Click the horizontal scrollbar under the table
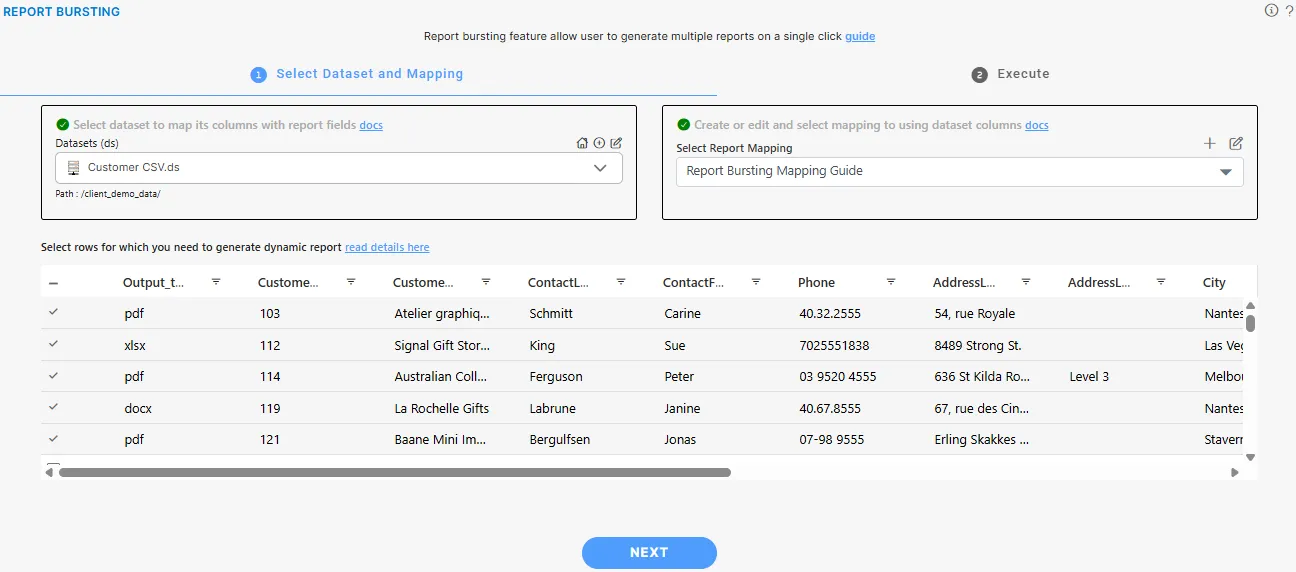The height and width of the screenshot is (572, 1296). tap(395, 472)
